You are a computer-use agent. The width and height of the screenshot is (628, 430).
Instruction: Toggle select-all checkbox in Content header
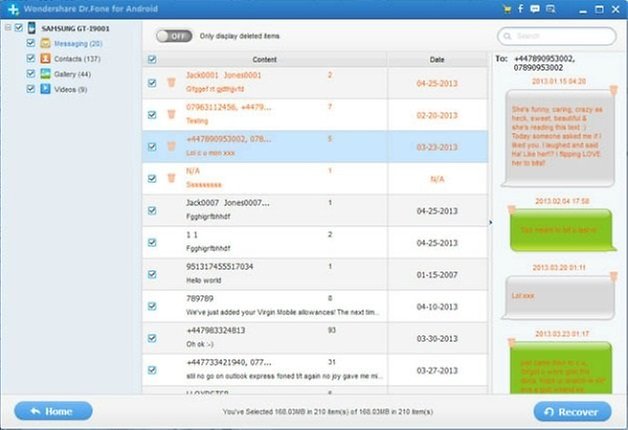pyautogui.click(x=152, y=59)
